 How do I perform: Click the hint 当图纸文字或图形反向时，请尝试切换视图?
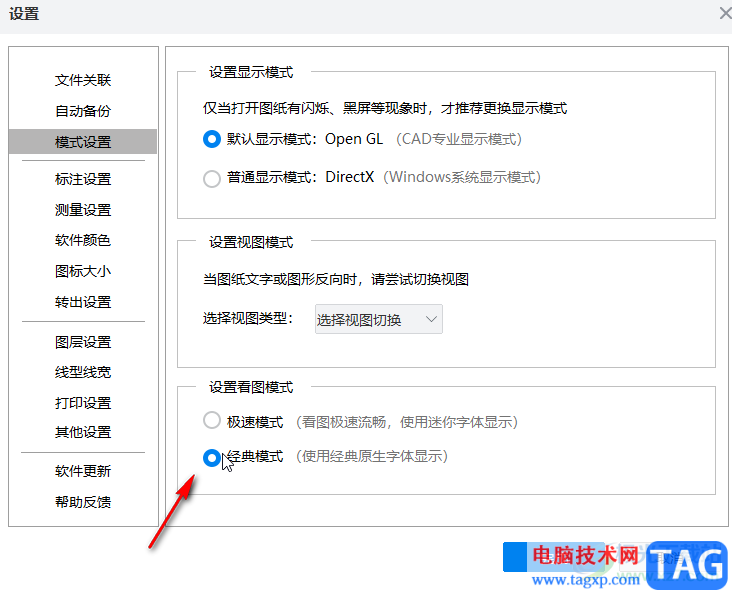[x=336, y=279]
